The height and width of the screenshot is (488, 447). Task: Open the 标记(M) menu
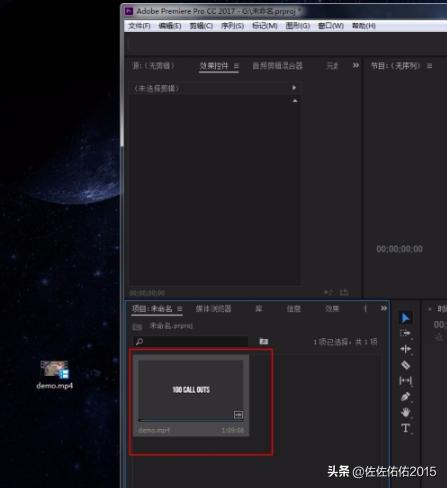(264, 26)
